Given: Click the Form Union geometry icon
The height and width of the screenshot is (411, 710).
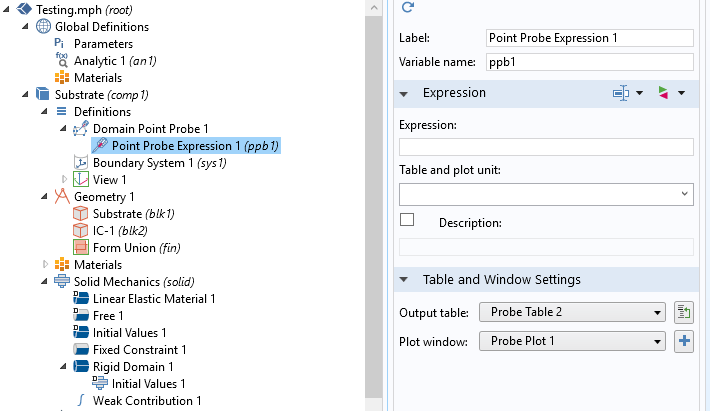Looking at the screenshot, I should 82,247.
